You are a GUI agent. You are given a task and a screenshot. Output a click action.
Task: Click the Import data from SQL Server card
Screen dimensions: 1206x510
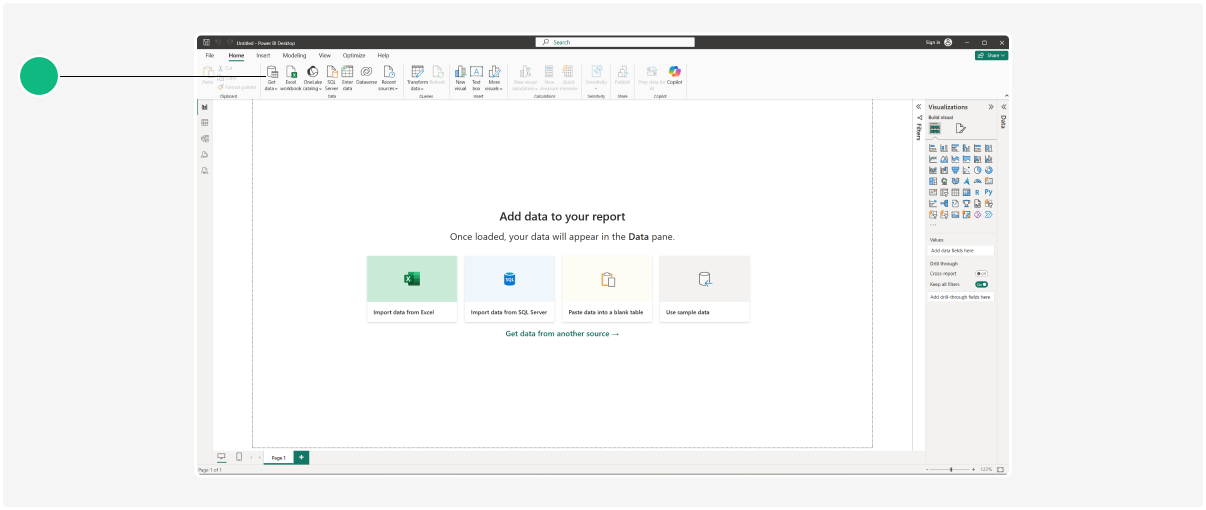[509, 289]
